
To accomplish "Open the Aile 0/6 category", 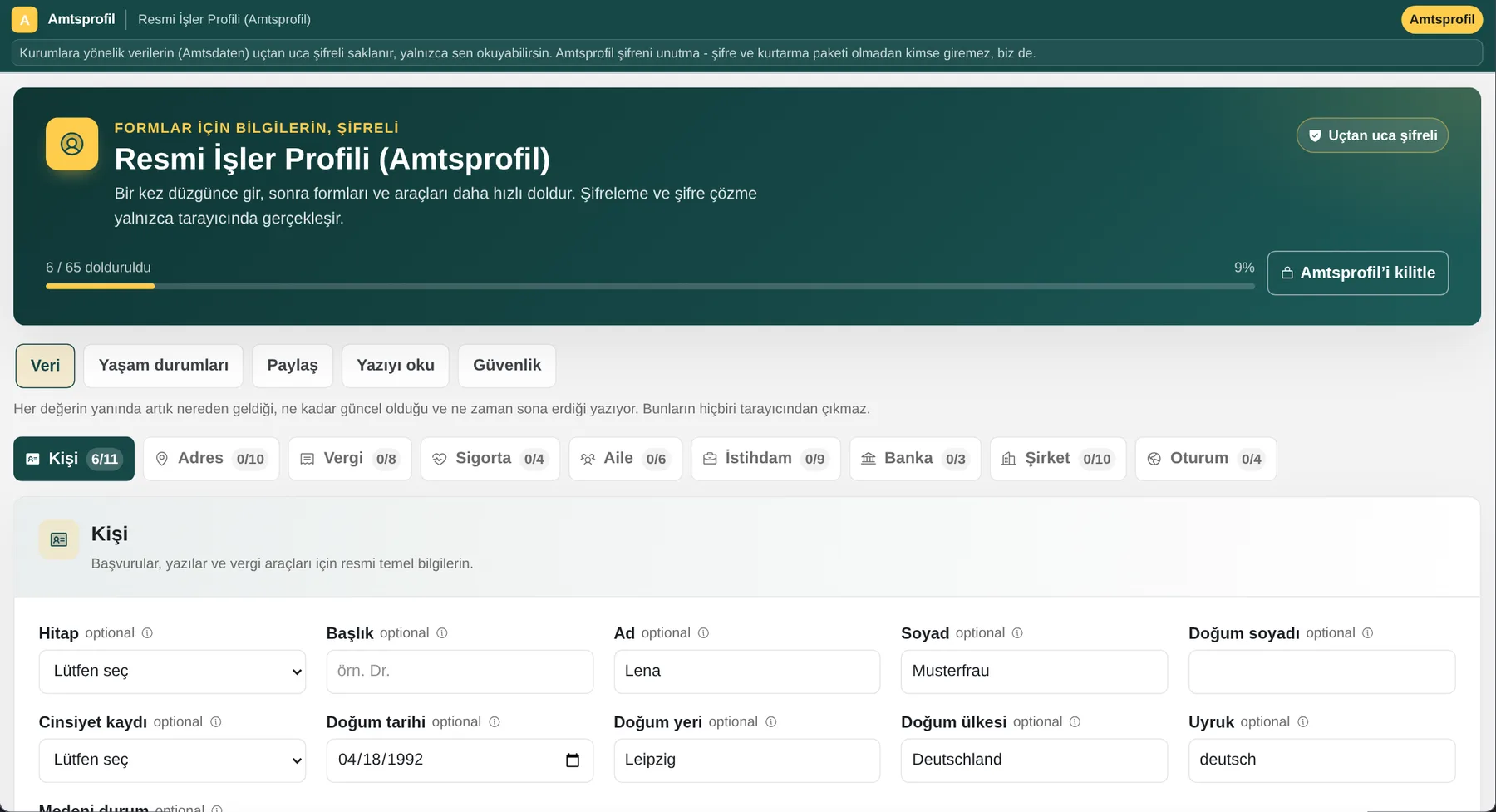I will pyautogui.click(x=626, y=459).
